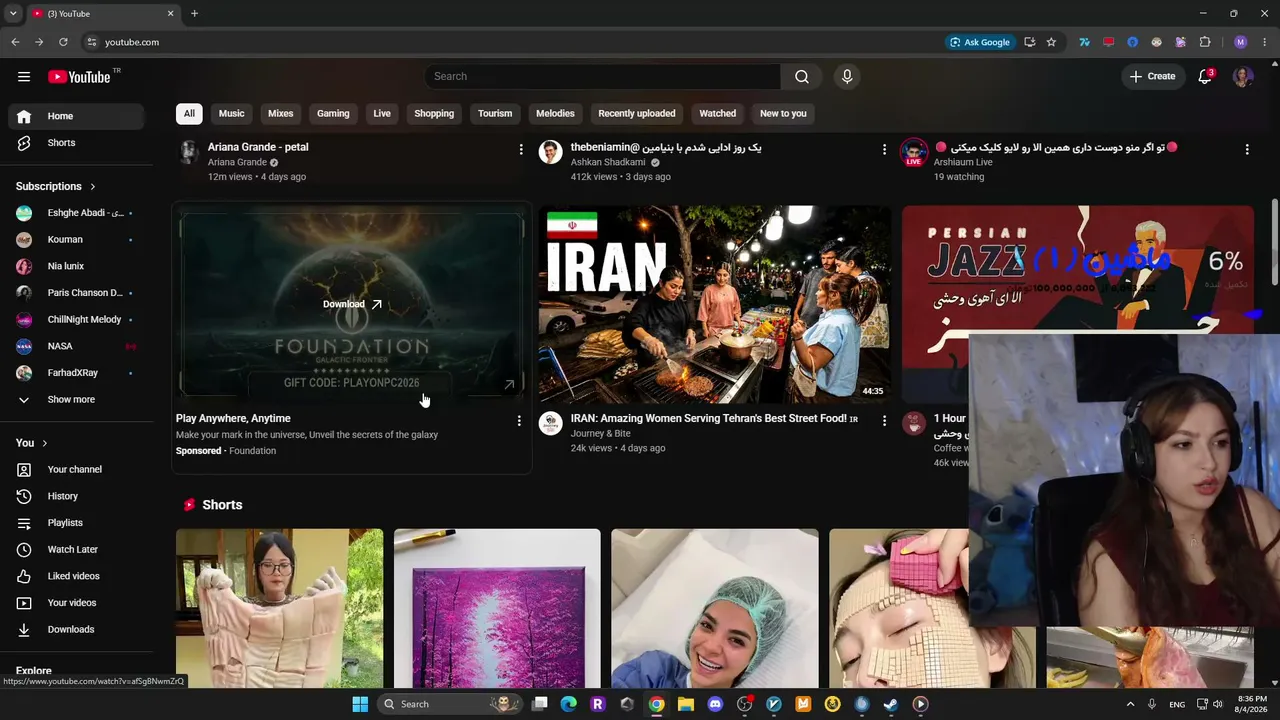The image size is (1280, 720).
Task: Select the Tourism filter chip
Action: click(x=495, y=114)
